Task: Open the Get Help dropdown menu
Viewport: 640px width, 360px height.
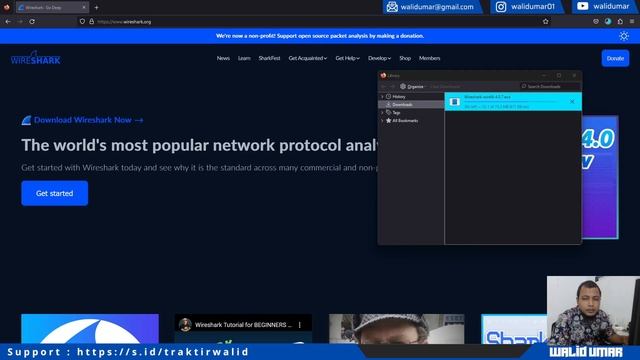Action: pyautogui.click(x=347, y=58)
